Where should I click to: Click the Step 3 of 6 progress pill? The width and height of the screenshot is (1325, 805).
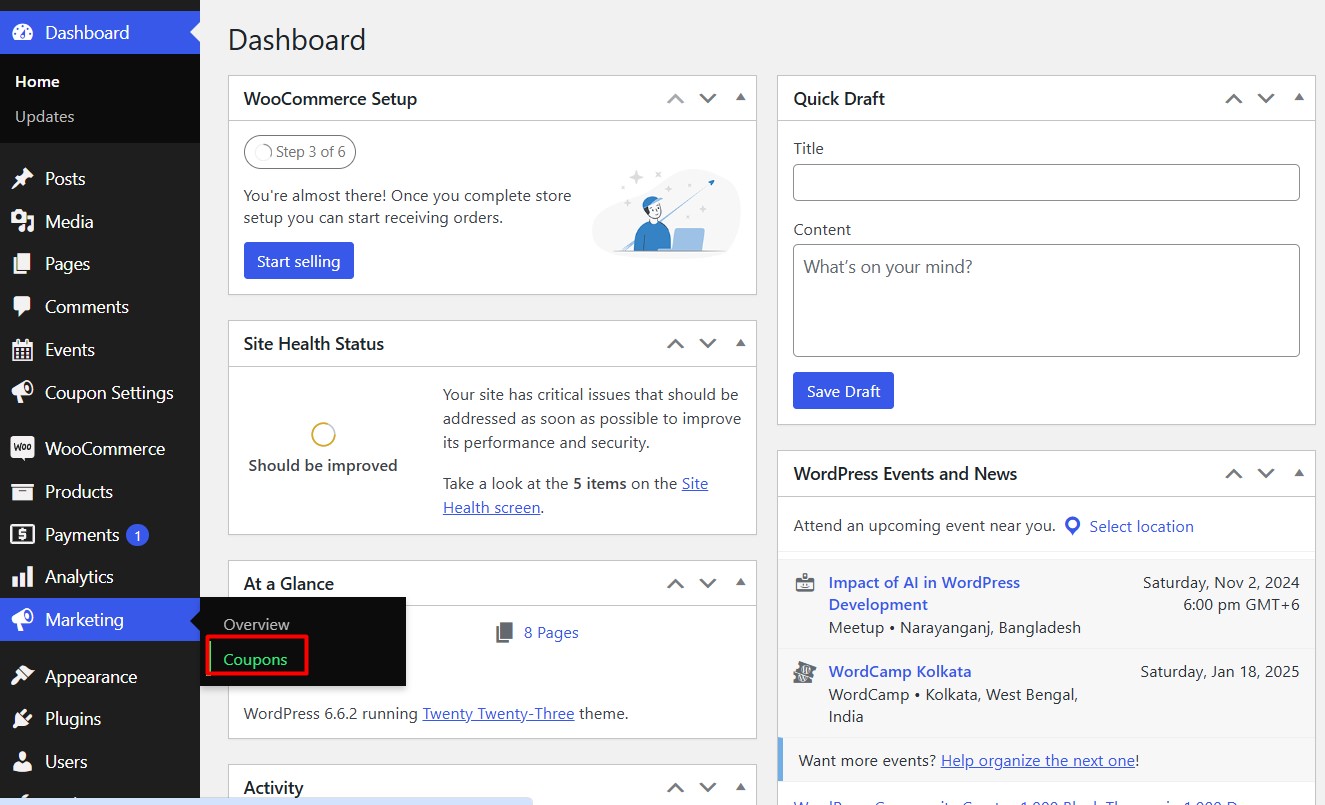click(x=300, y=152)
